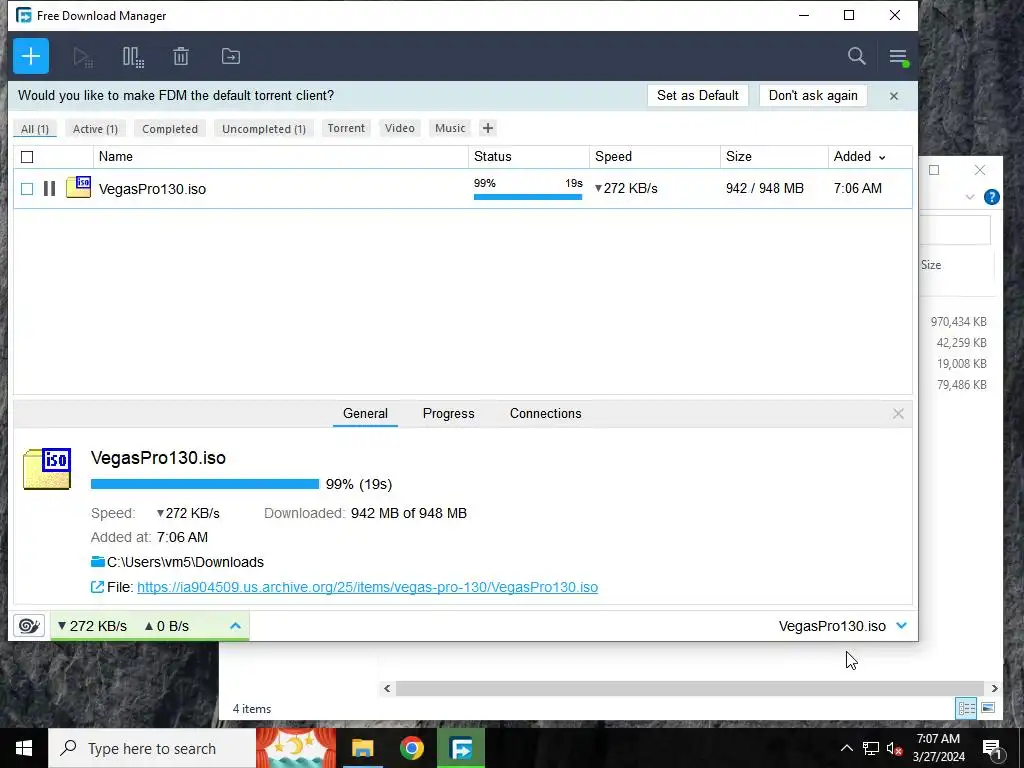The height and width of the screenshot is (768, 1024).
Task: Click the network tray icon
Action: pos(870,748)
